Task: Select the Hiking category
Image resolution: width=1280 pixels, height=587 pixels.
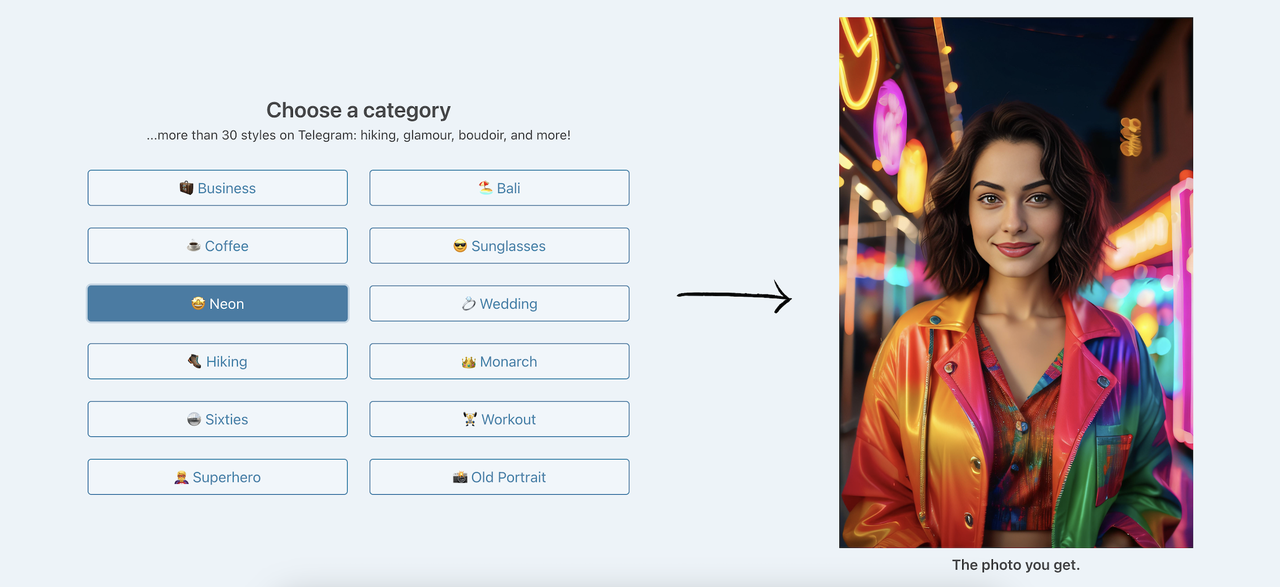Action: pyautogui.click(x=218, y=362)
